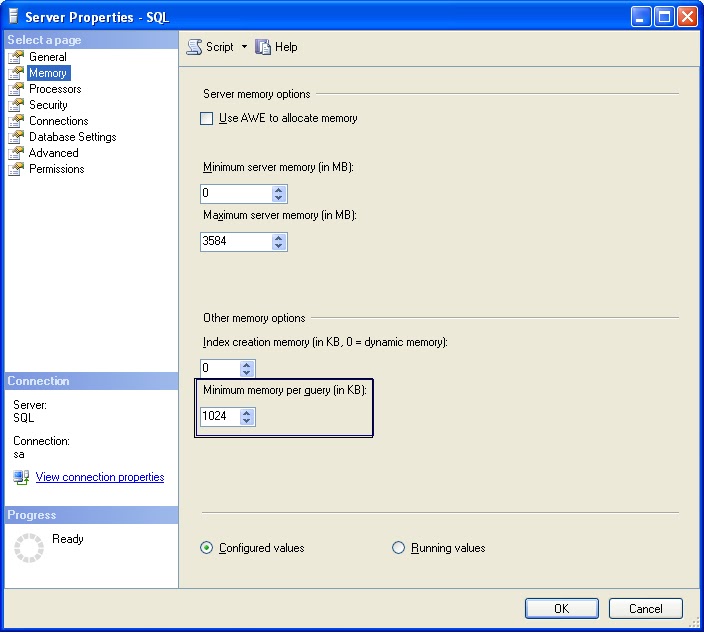
Task: Increase index creation memory value
Action: [246, 365]
